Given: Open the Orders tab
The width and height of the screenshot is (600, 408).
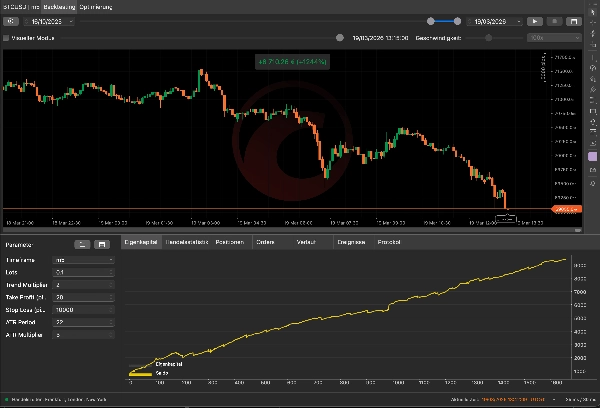Looking at the screenshot, I should (x=265, y=242).
